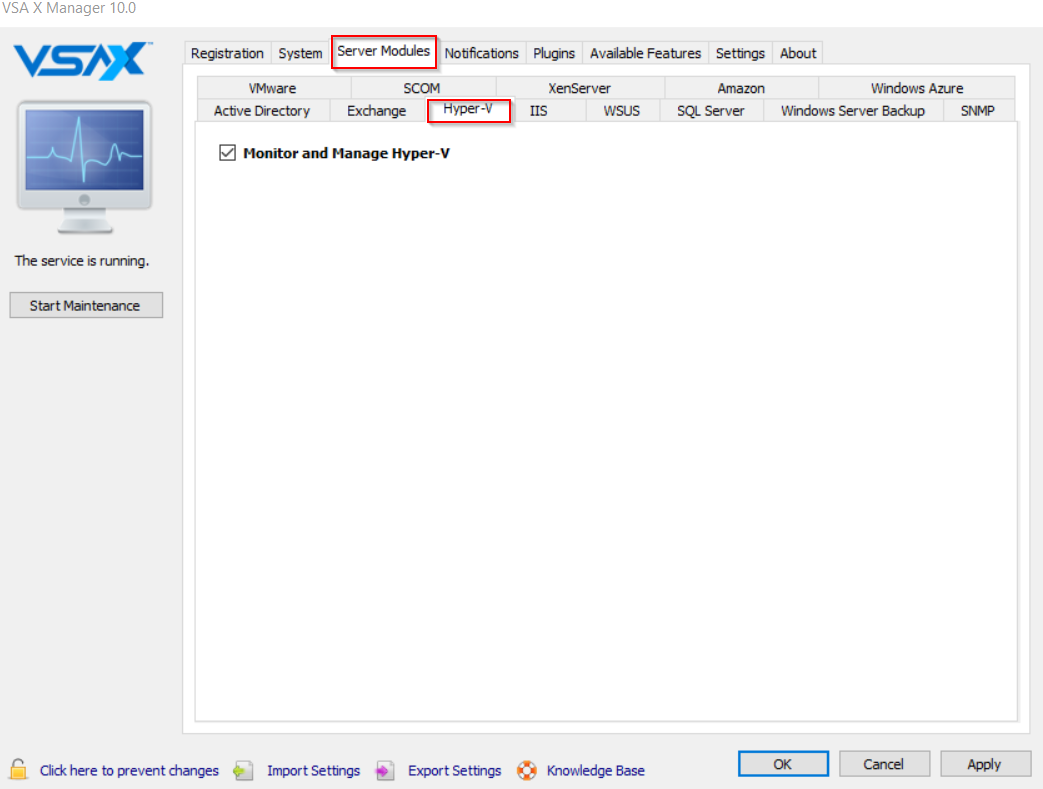
Task: Open the SNMP module tab
Action: coord(978,110)
